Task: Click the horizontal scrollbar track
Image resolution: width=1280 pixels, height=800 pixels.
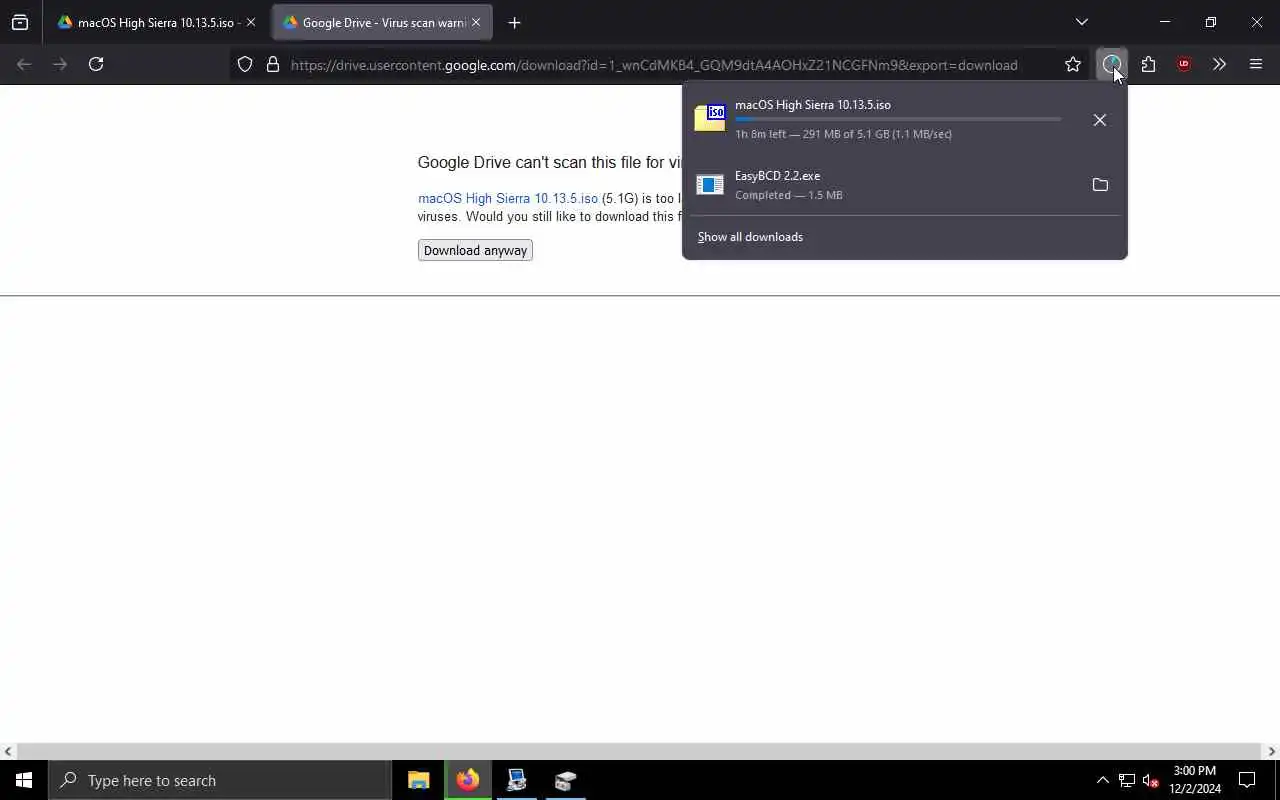Action: click(640, 751)
